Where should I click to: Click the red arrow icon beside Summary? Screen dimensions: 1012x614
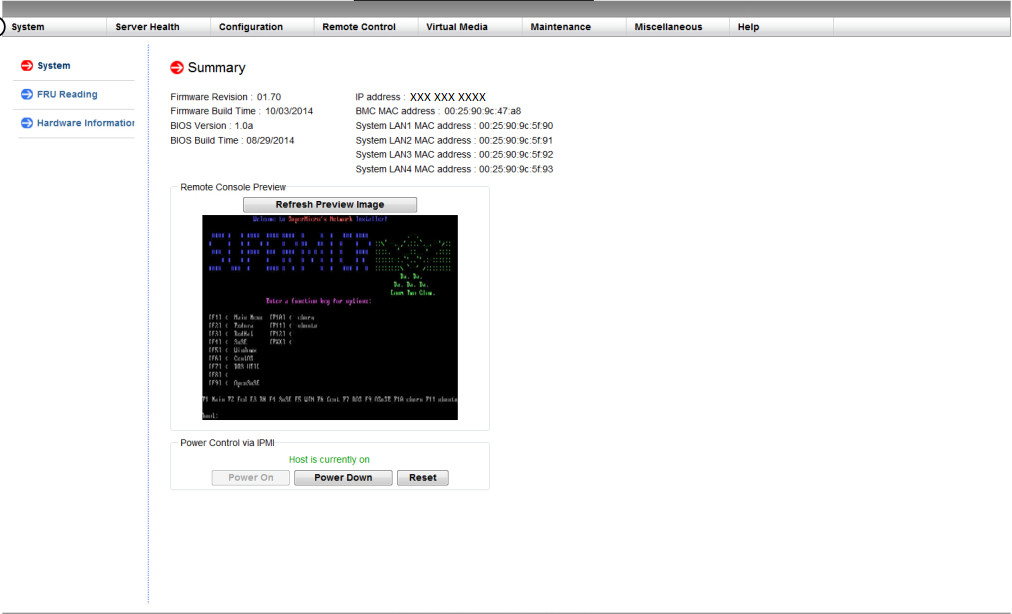click(x=178, y=68)
